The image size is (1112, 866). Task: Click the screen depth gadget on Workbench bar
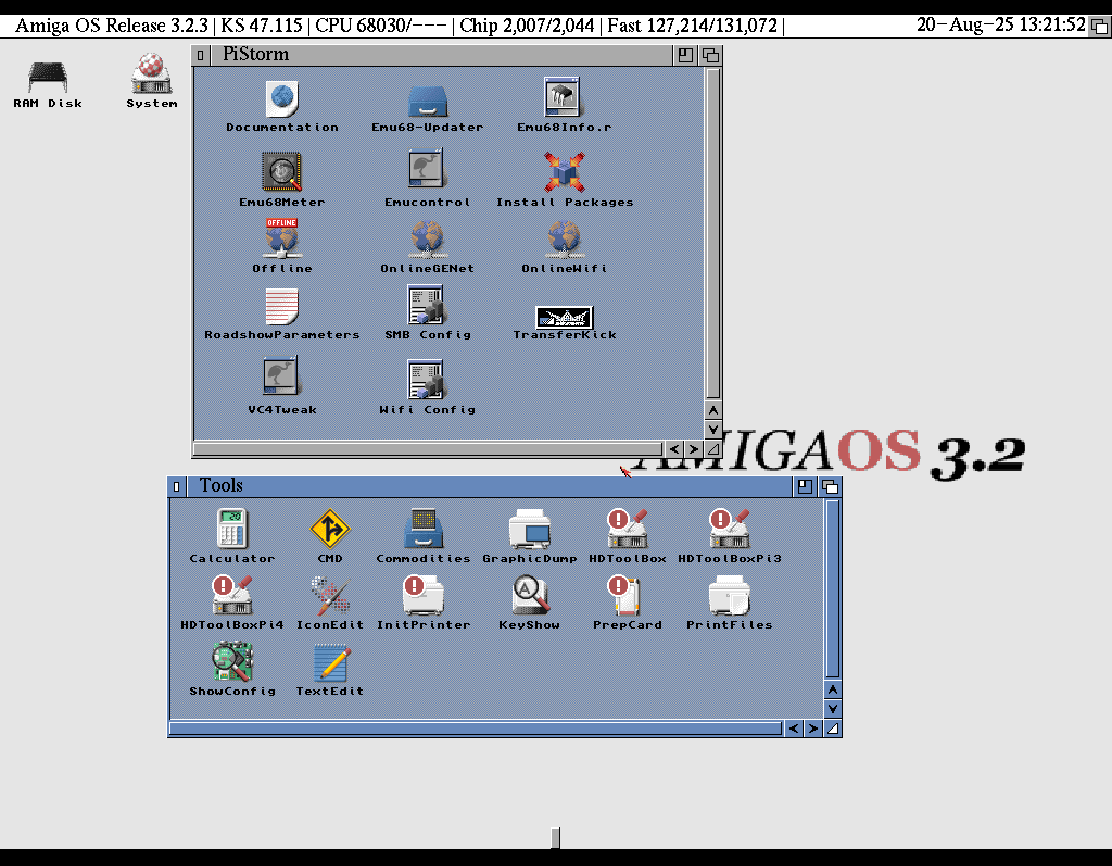(x=1099, y=26)
